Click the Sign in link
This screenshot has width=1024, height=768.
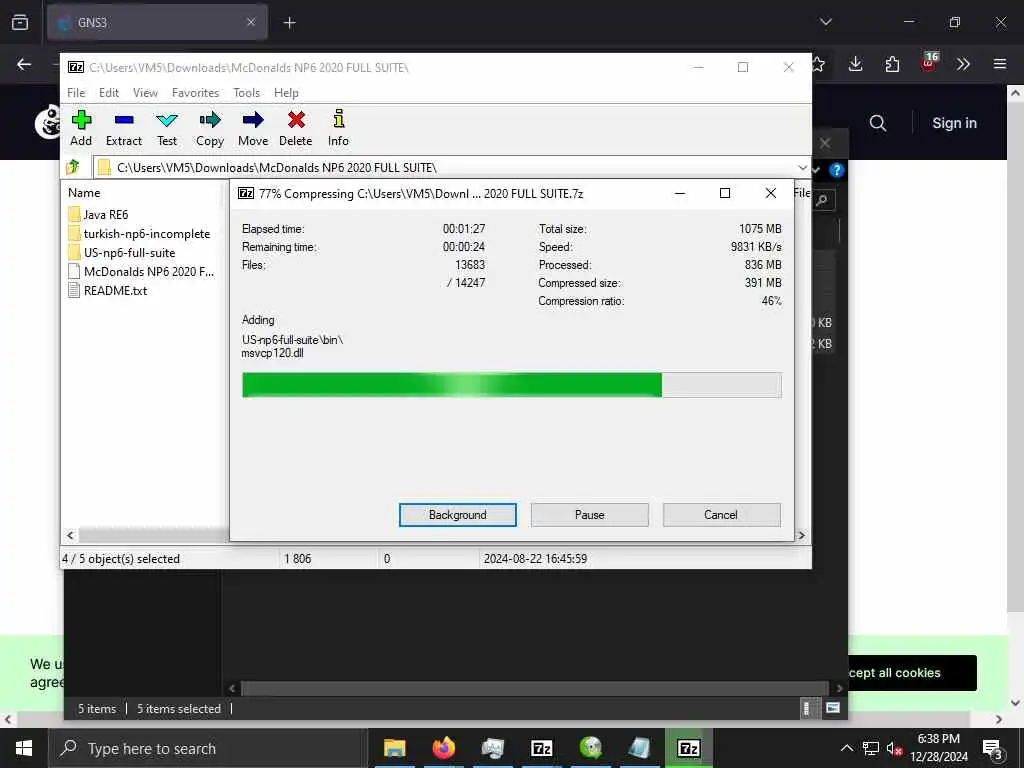(954, 123)
